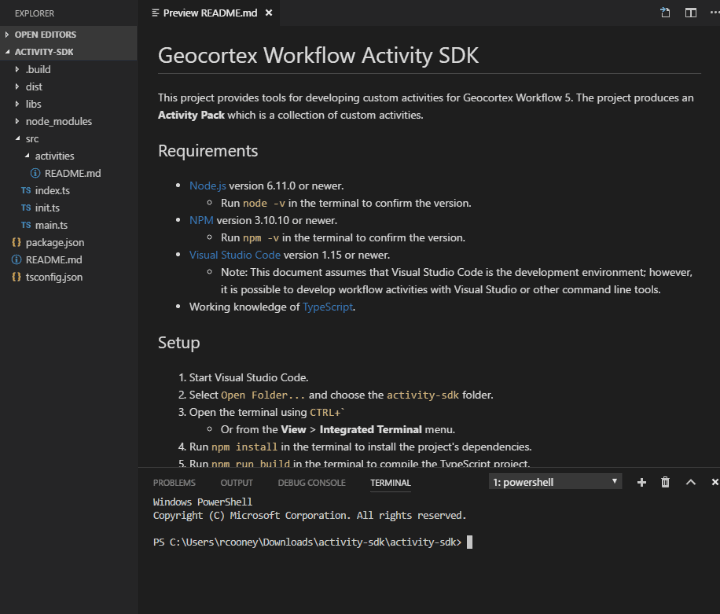Maximize the panel with up chevron
The width and height of the screenshot is (720, 614).
click(691, 482)
